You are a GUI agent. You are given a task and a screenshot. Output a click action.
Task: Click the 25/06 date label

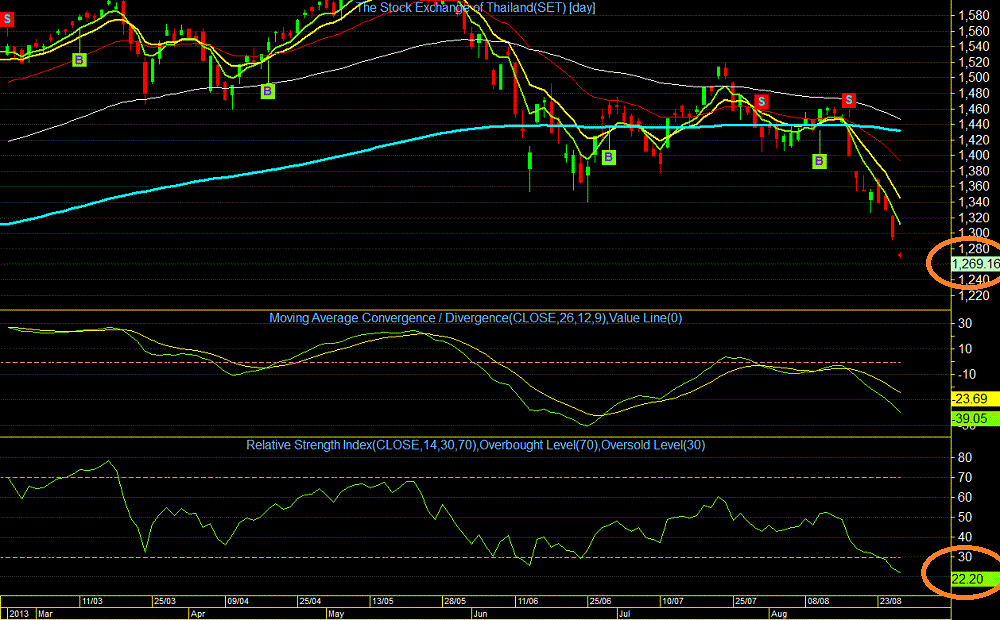[x=601, y=601]
